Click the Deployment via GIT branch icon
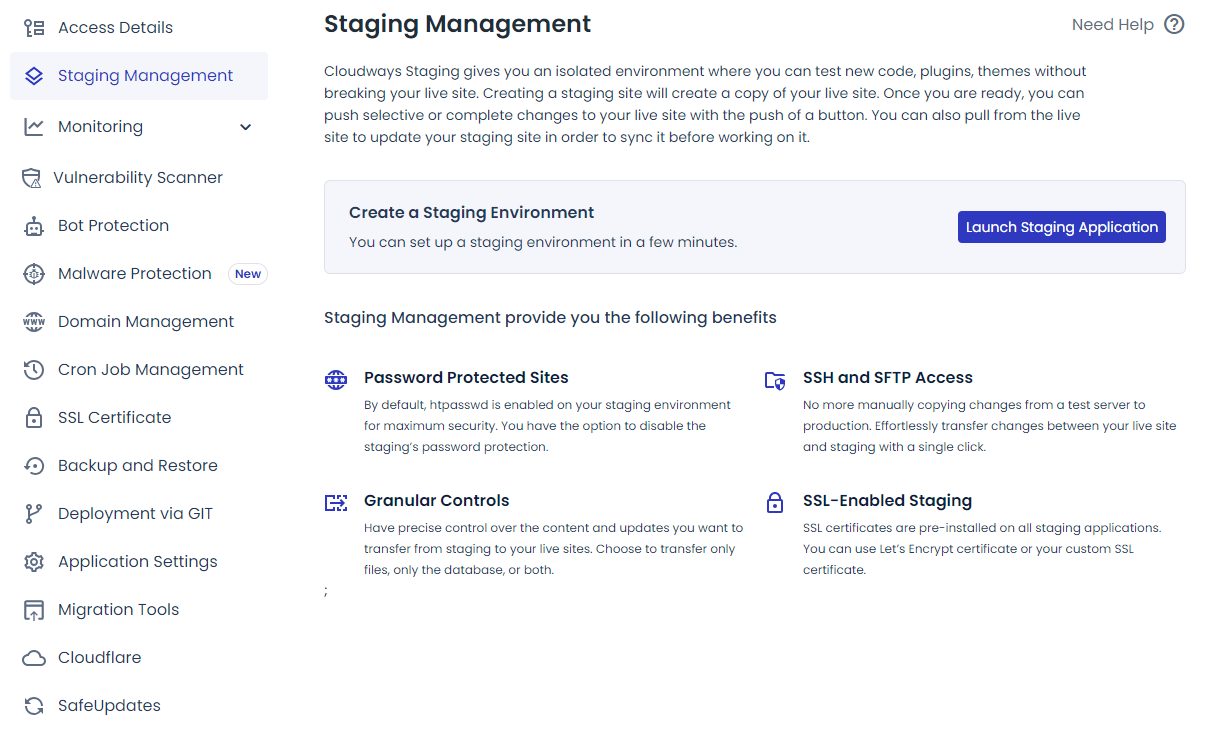 34,514
